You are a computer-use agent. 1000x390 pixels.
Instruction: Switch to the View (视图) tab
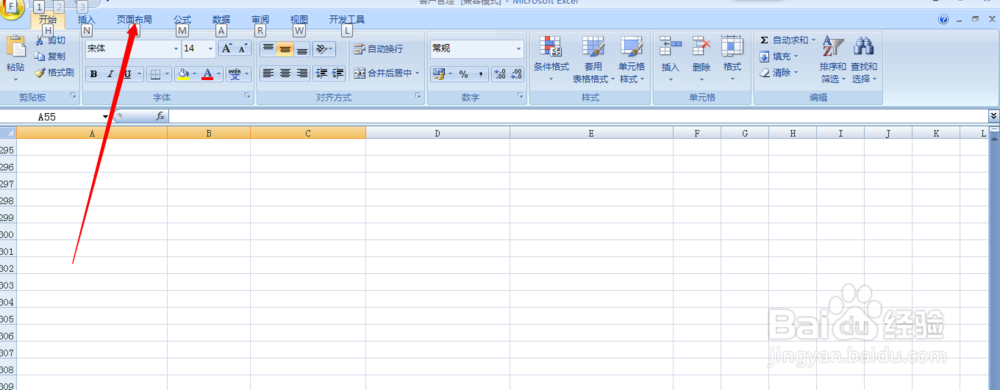click(x=298, y=19)
